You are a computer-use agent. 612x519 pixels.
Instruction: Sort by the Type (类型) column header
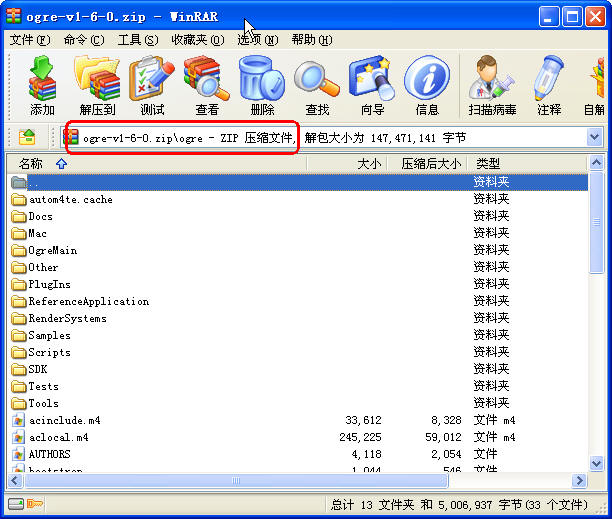coord(526,164)
